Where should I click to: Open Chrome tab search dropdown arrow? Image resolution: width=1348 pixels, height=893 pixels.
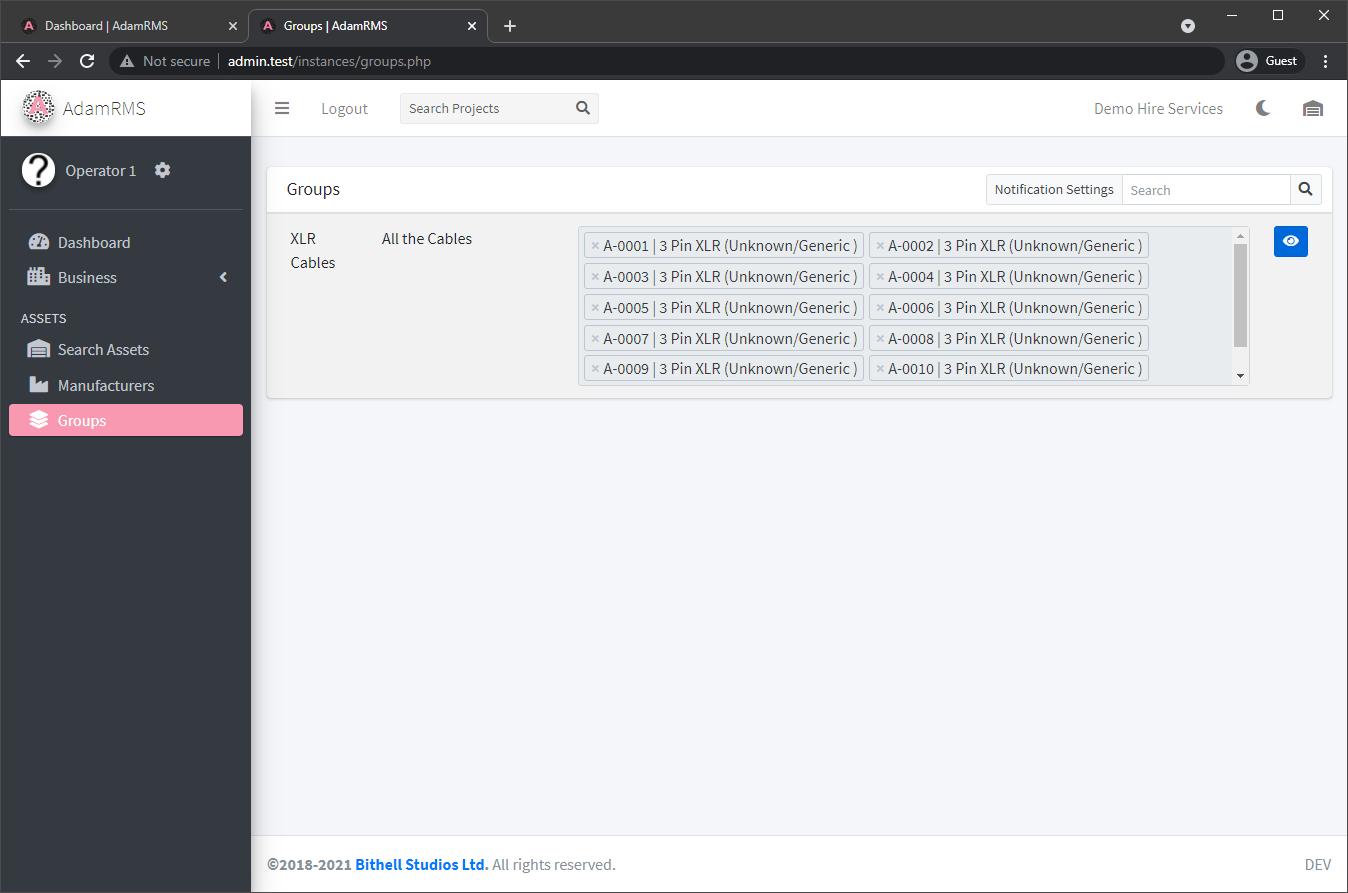pos(1188,26)
